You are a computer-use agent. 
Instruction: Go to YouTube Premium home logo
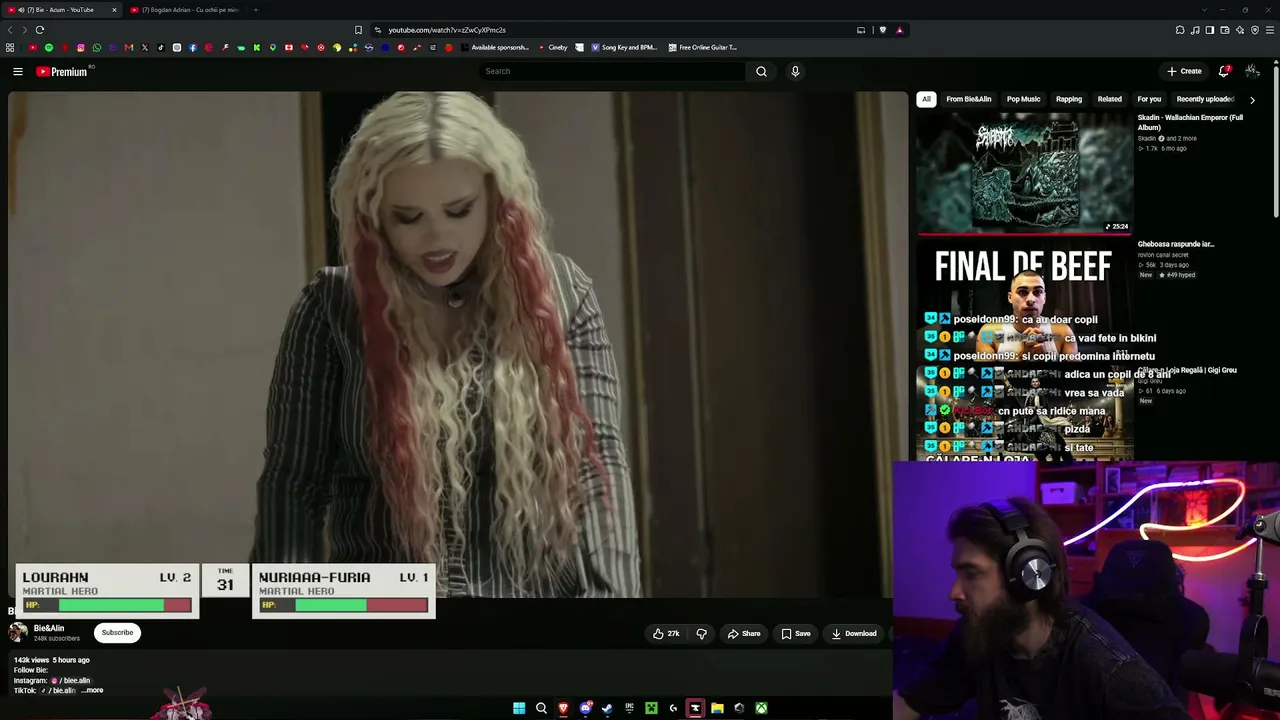pyautogui.click(x=62, y=71)
